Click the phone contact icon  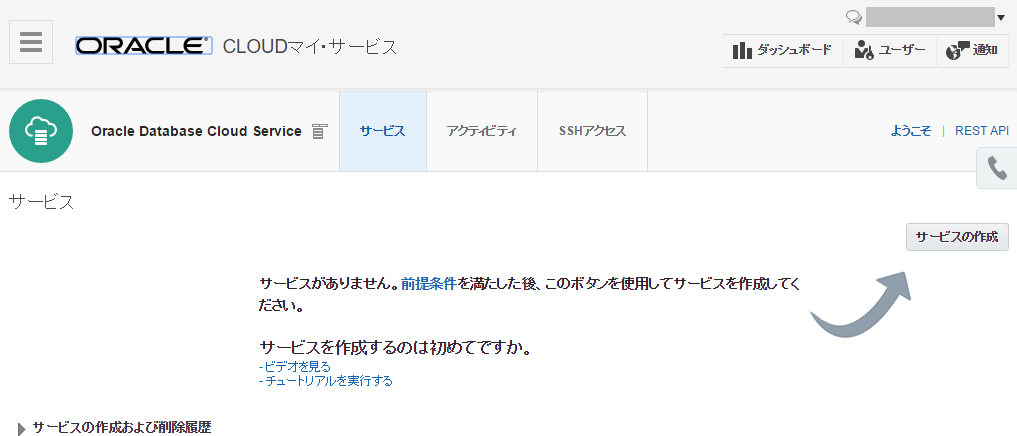996,168
